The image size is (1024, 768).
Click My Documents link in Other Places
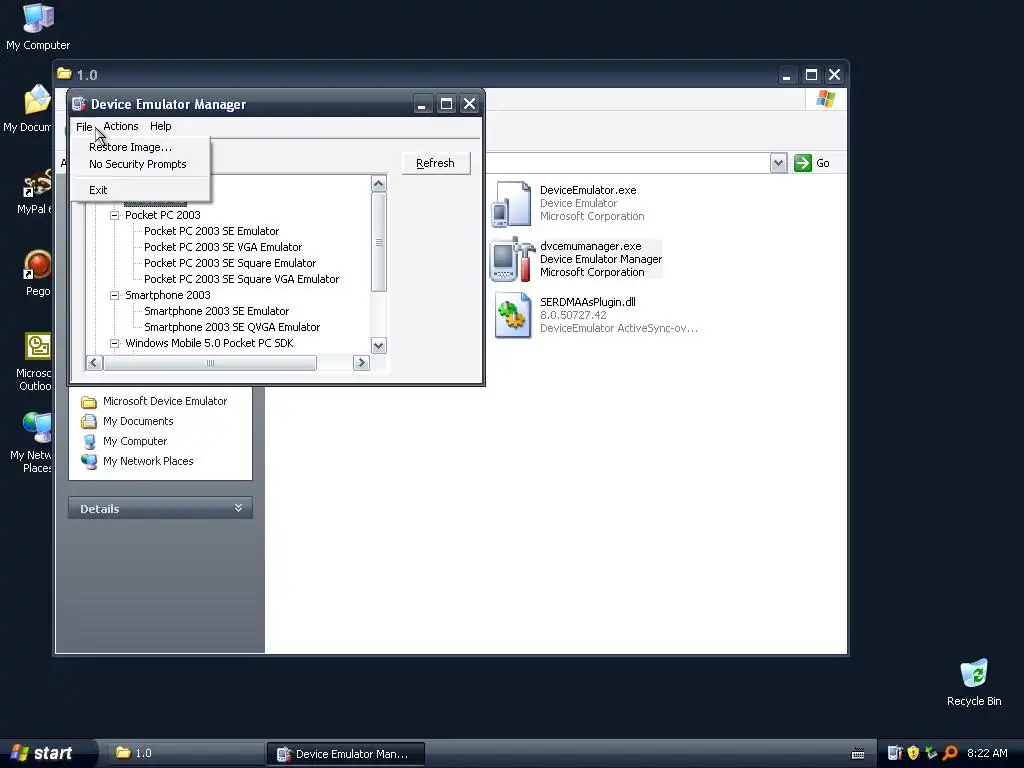(138, 421)
